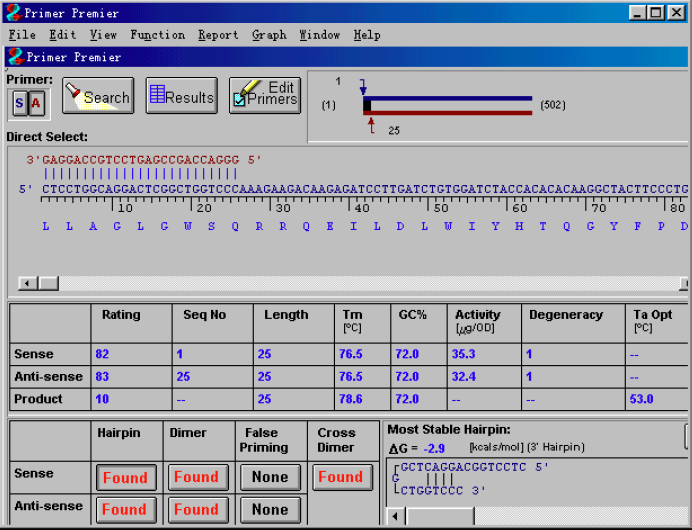
Task: Open the Function menu
Action: [x=157, y=35]
